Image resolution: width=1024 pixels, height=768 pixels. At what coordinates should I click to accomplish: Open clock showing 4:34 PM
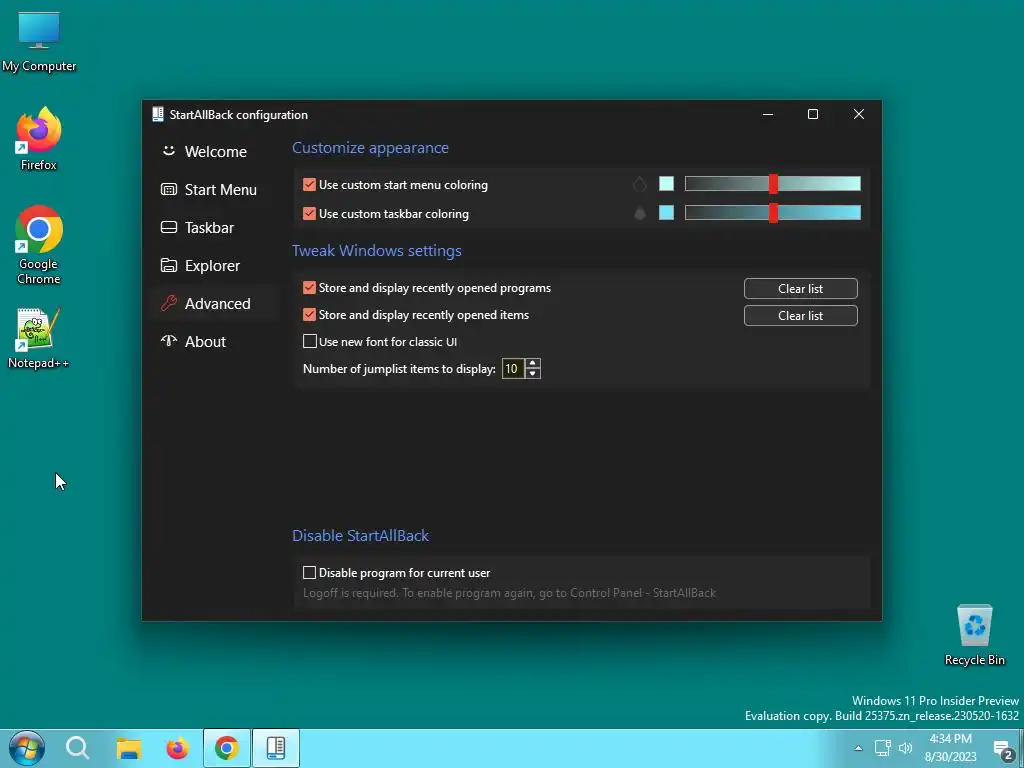coord(950,748)
